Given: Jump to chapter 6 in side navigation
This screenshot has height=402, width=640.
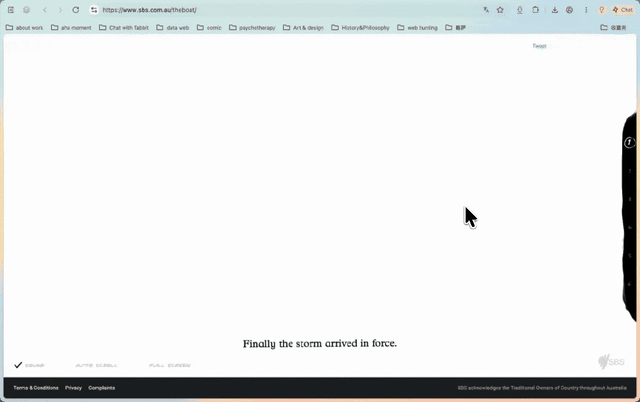Looking at the screenshot, I should [x=630, y=284].
